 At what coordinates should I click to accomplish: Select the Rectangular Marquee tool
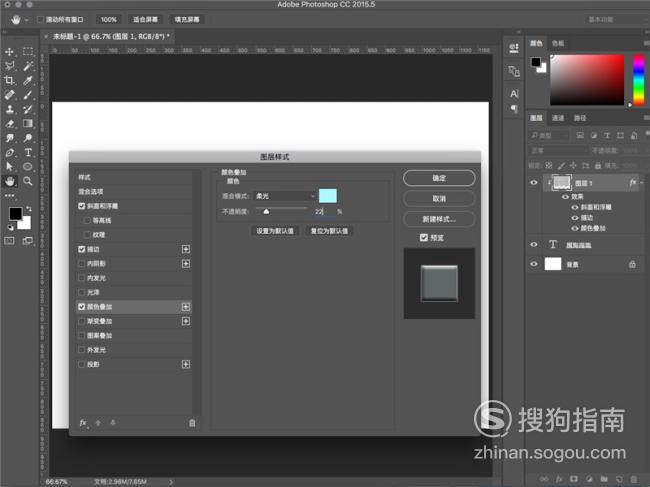click(28, 51)
